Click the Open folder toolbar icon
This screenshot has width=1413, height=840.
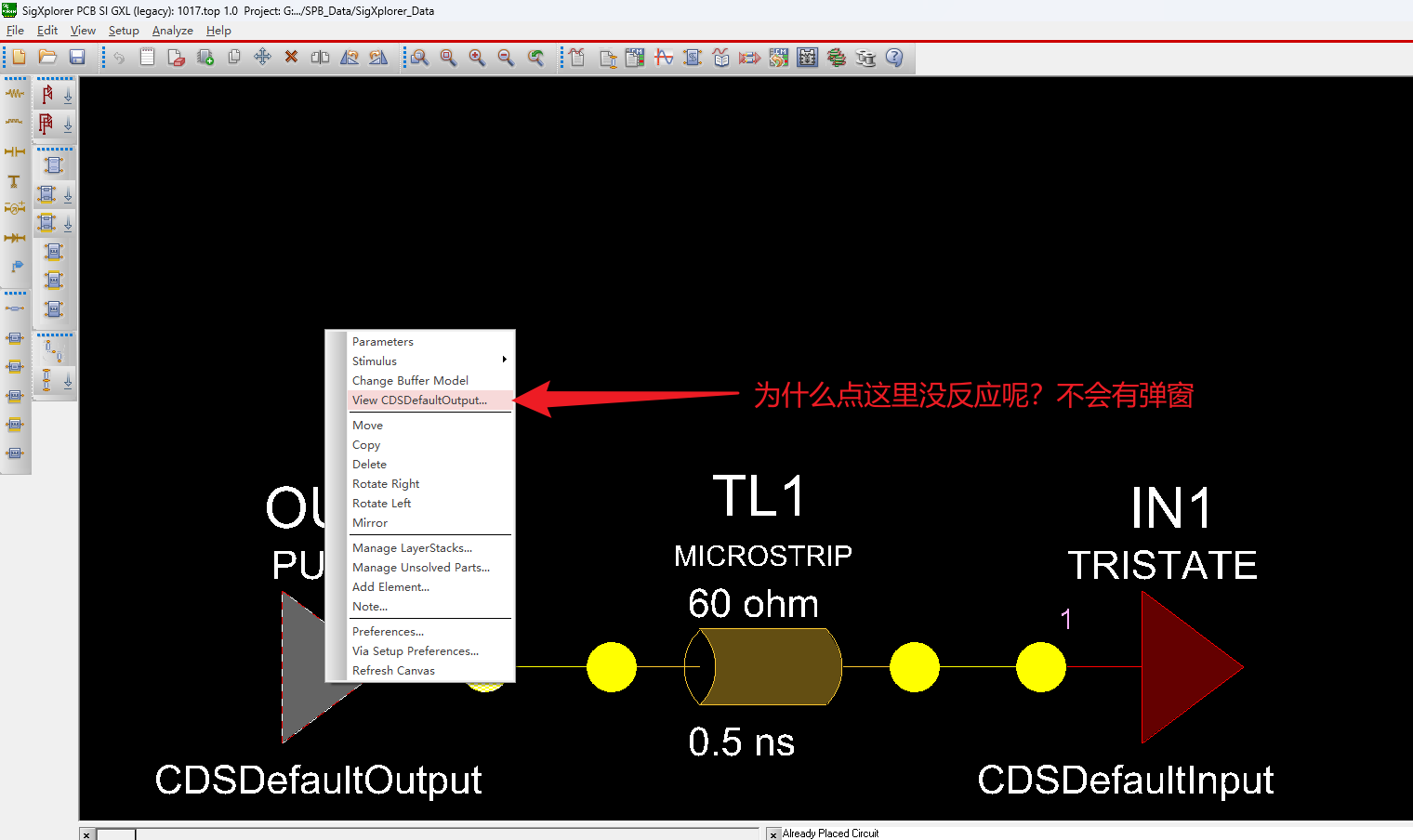[x=47, y=58]
